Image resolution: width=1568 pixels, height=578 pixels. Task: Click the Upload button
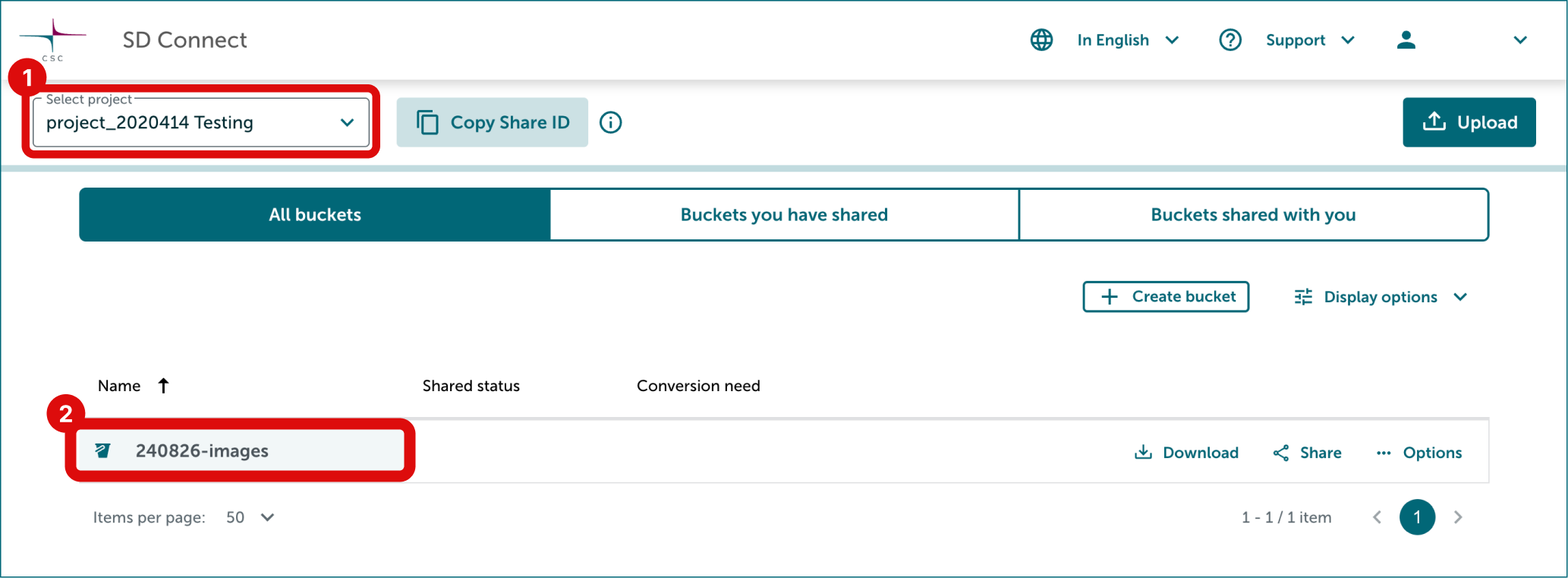1469,122
